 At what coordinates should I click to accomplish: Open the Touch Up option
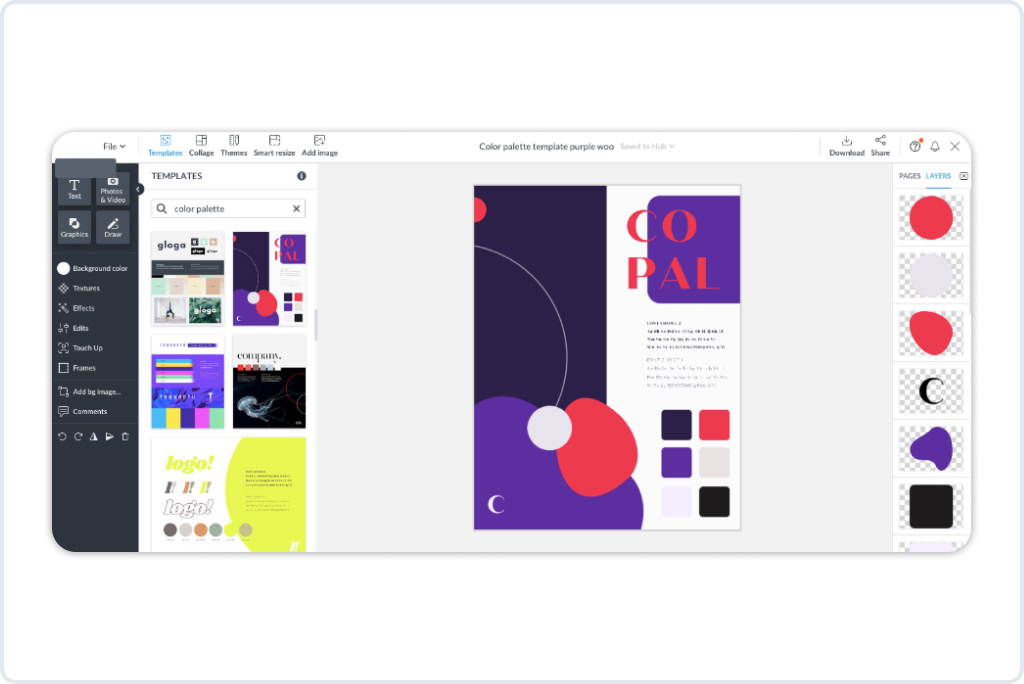pyautogui.click(x=80, y=348)
